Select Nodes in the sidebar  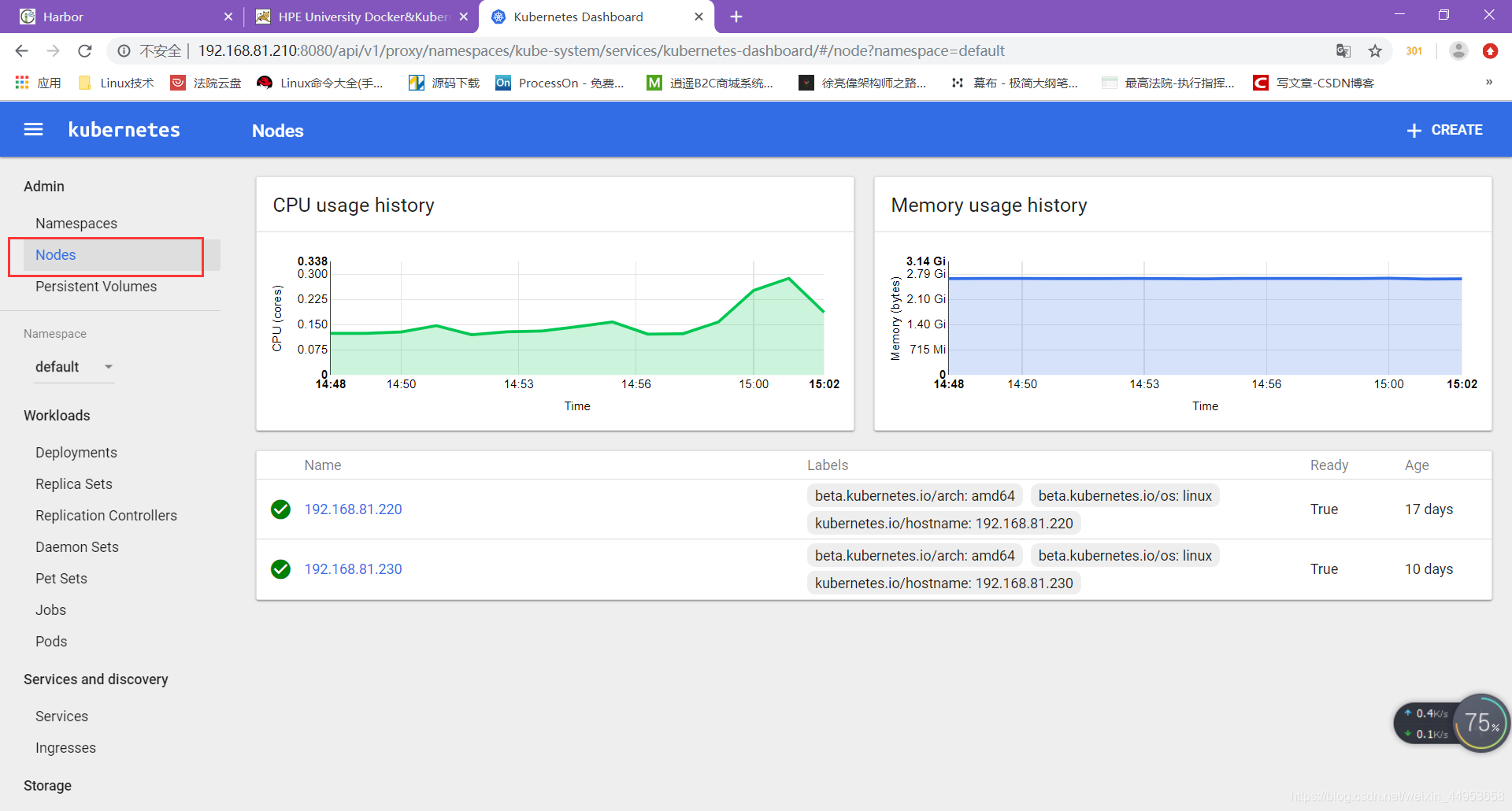[x=56, y=255]
